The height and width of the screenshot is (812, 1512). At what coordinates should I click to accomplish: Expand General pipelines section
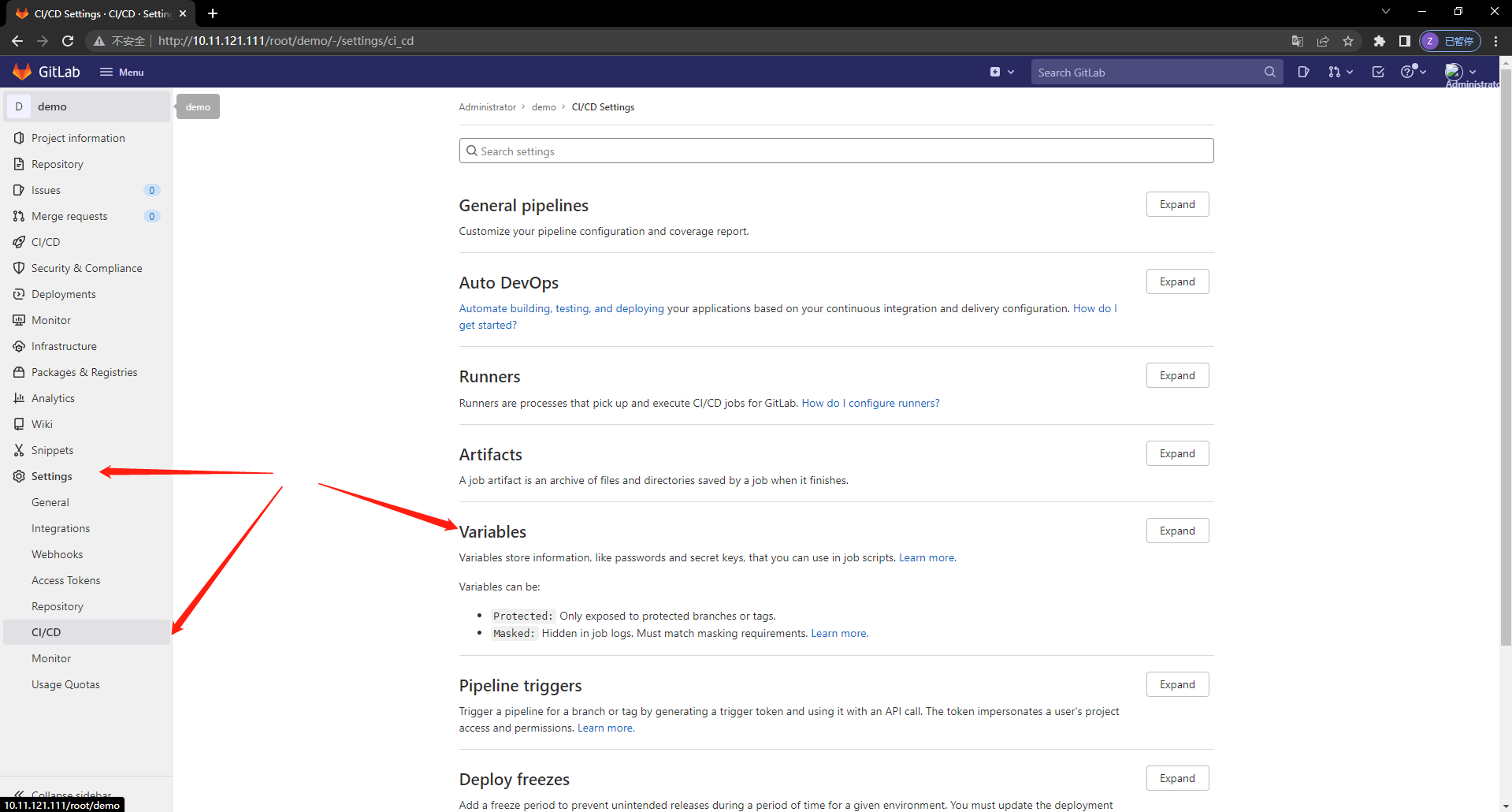[1177, 204]
